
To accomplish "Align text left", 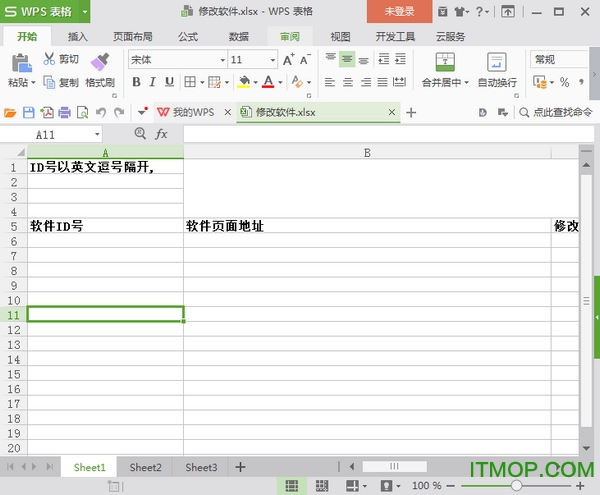I will 330,81.
